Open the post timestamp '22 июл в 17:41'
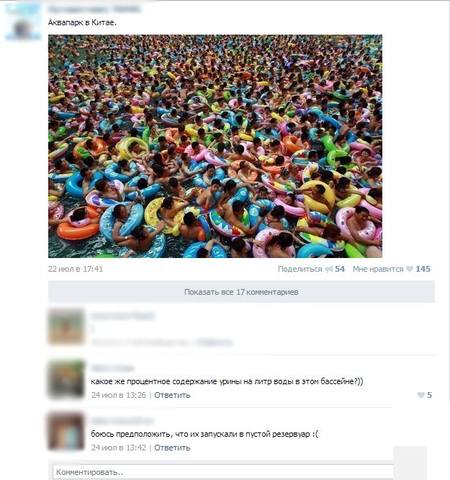The height and width of the screenshot is (480, 450). click(x=75, y=269)
